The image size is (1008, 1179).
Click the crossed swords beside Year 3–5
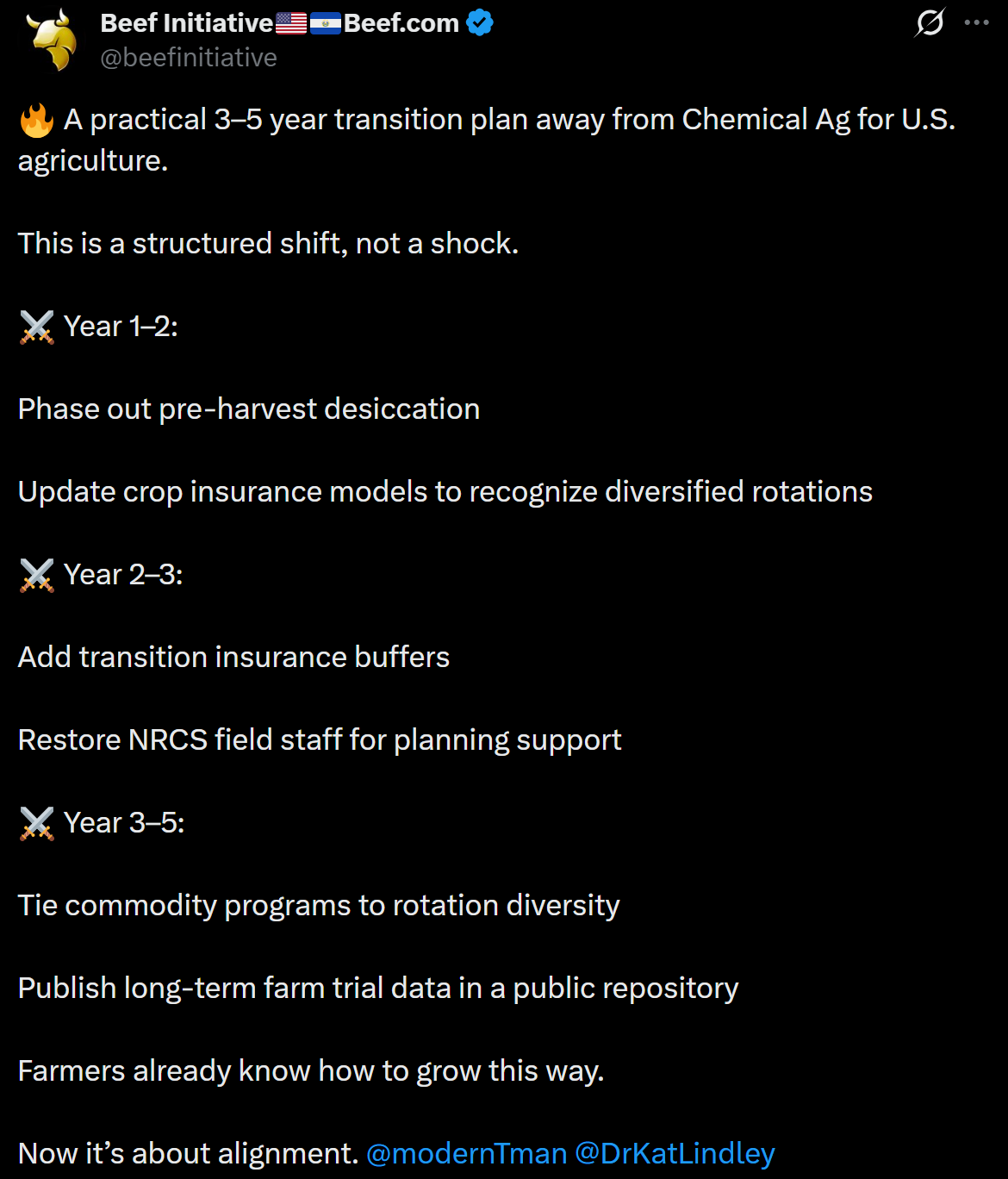[x=37, y=824]
